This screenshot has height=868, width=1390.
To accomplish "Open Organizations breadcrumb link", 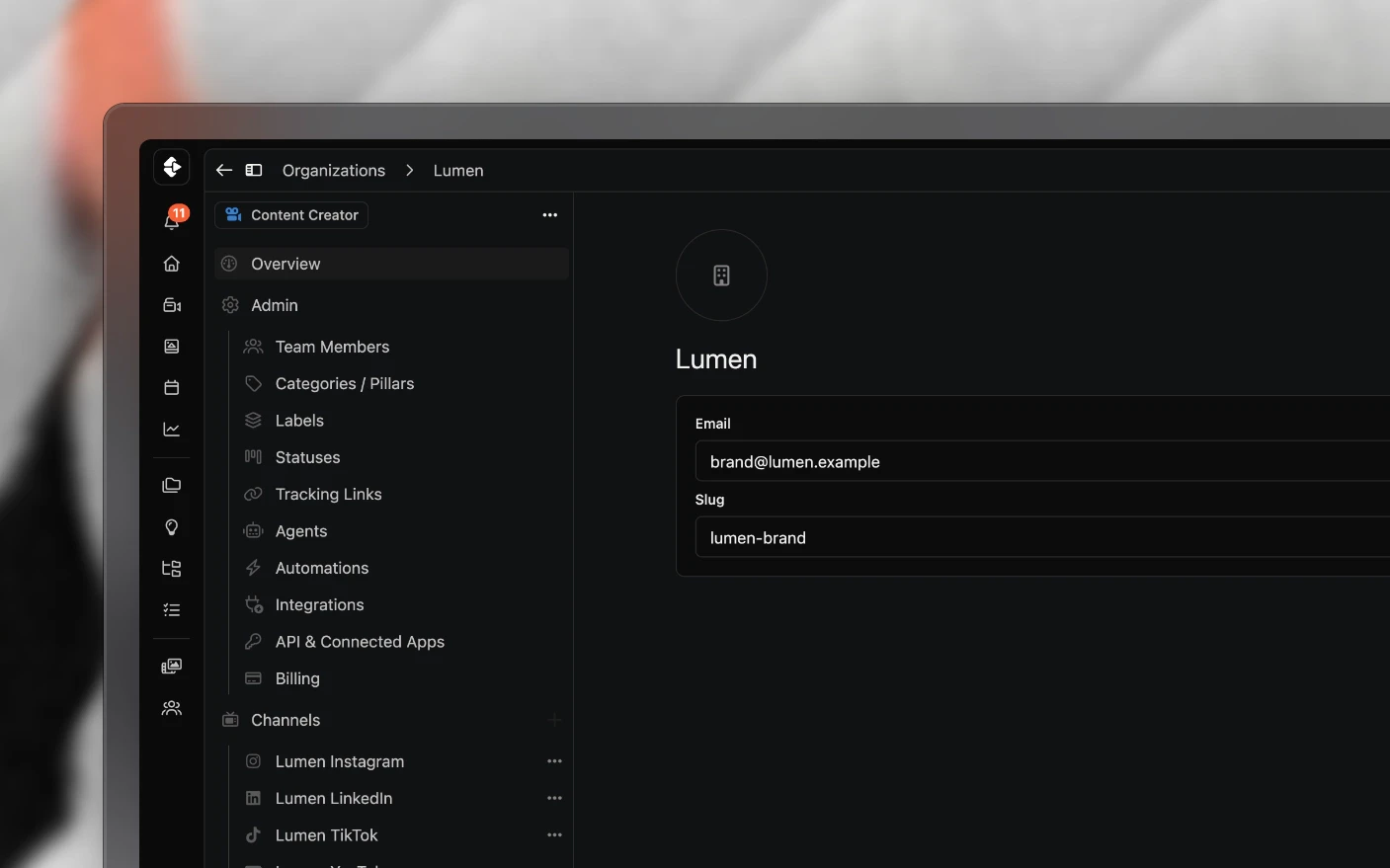I will click(x=334, y=171).
